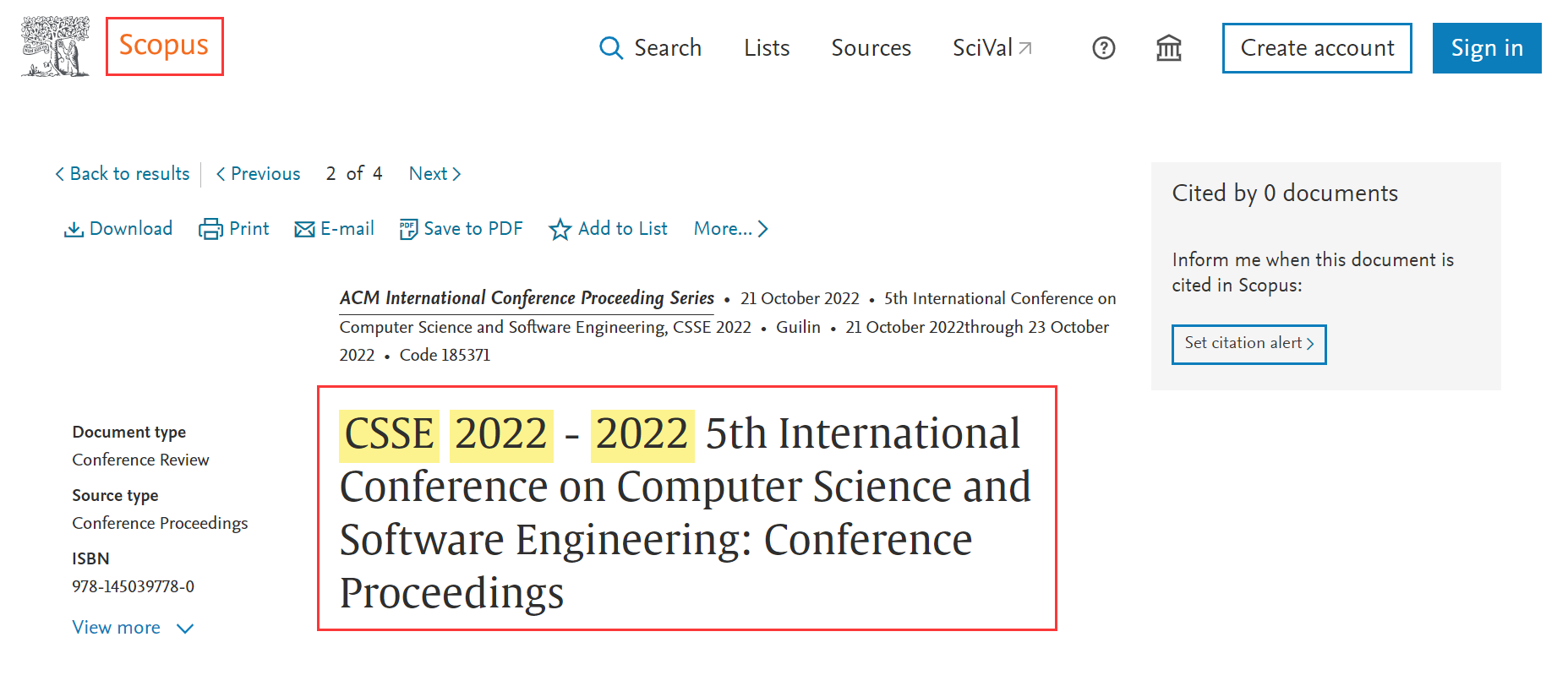
Task: Click the Download text label
Action: click(131, 229)
